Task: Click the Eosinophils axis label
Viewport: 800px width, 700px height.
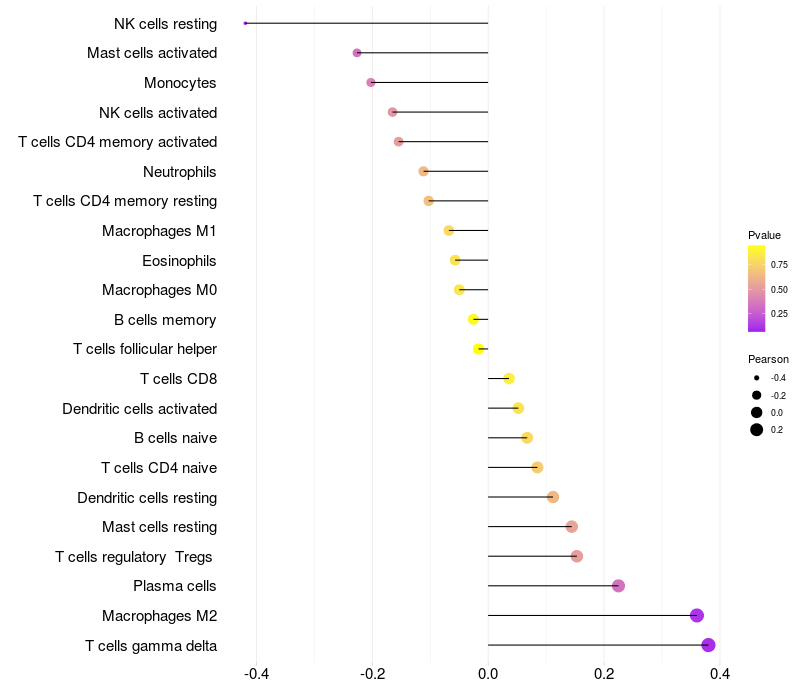Action: pos(179,261)
